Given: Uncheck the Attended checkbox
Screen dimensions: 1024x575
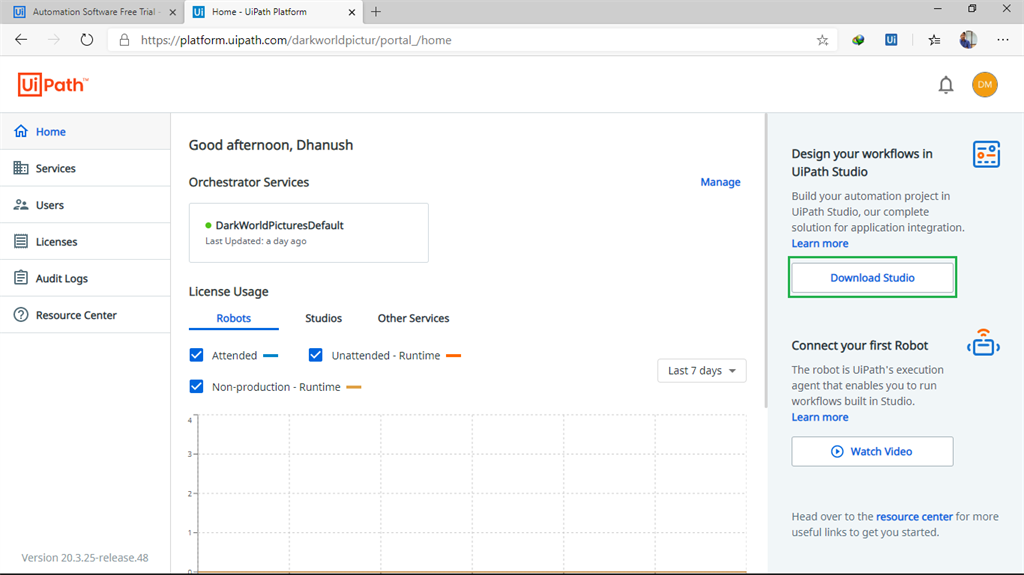Looking at the screenshot, I should (196, 355).
